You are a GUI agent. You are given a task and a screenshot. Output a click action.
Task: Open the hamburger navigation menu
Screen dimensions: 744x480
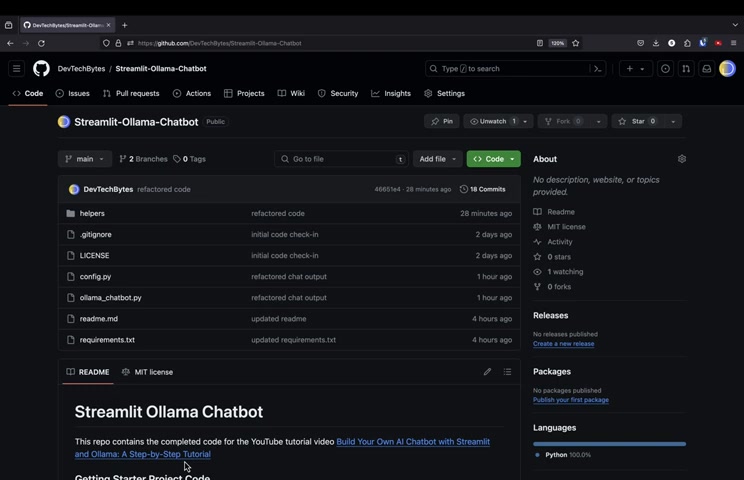[x=17, y=69]
